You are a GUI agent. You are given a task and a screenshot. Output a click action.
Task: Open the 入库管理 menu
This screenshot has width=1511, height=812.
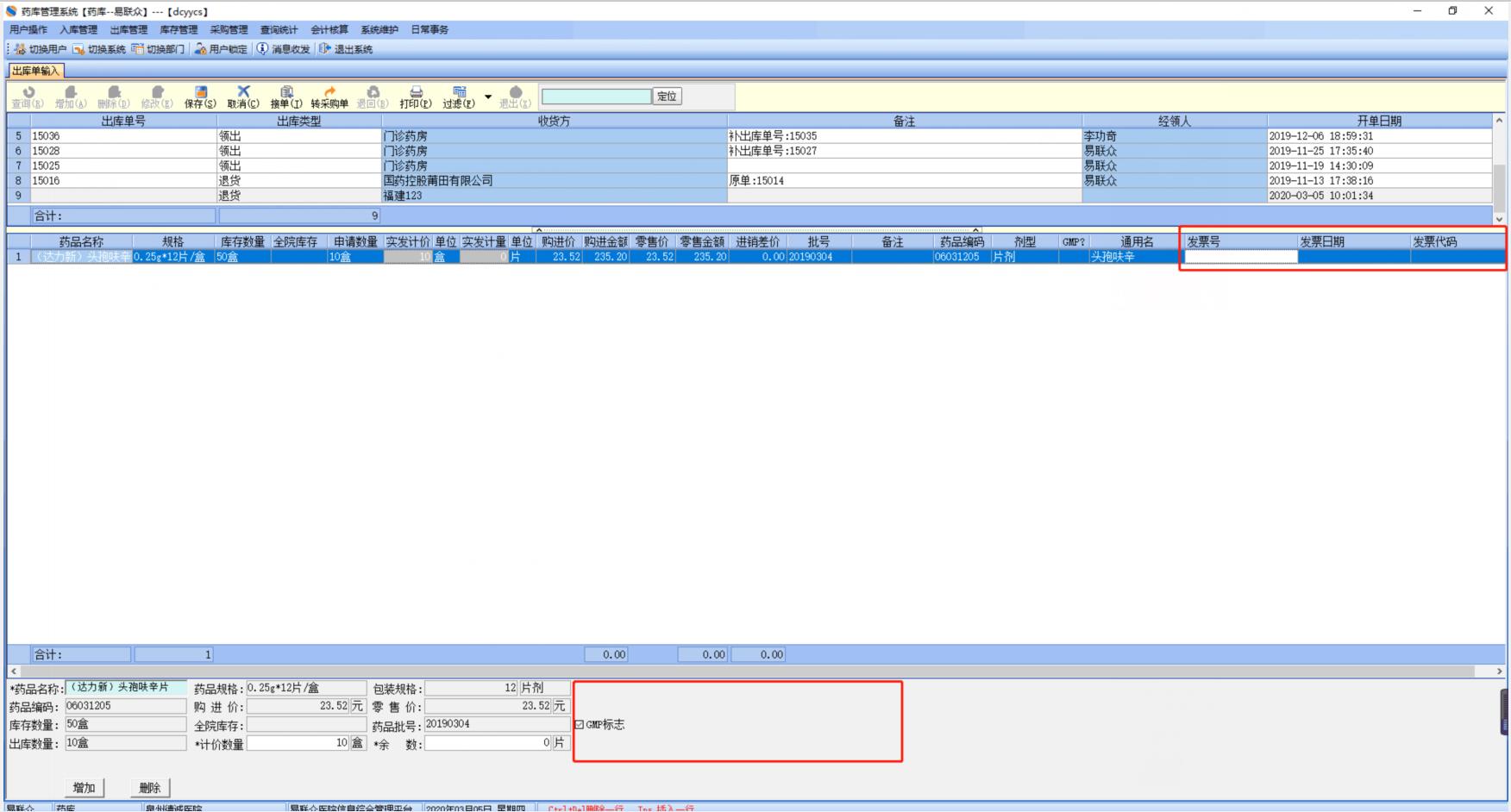point(78,29)
